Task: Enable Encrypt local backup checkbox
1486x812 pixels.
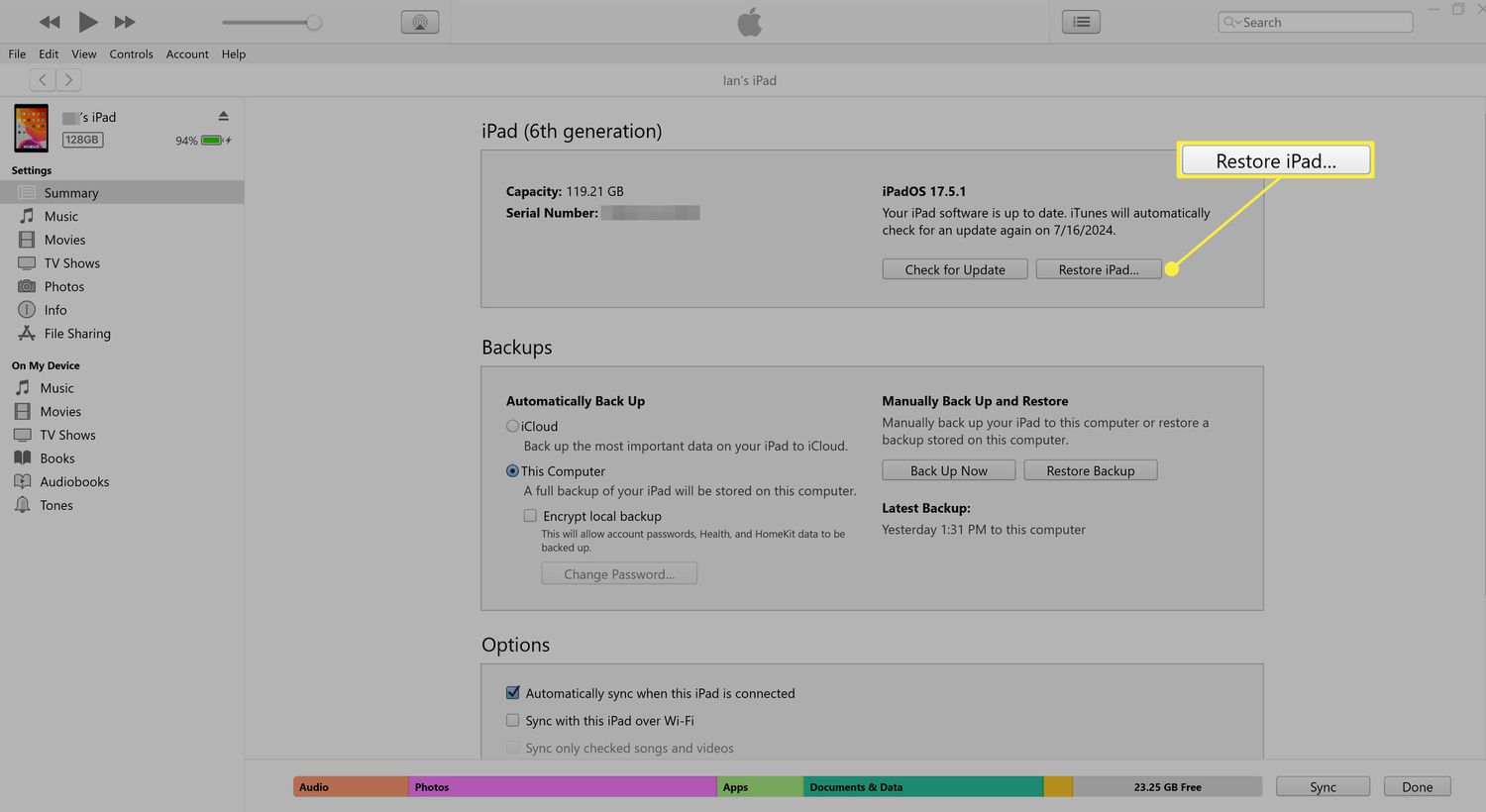Action: click(530, 516)
